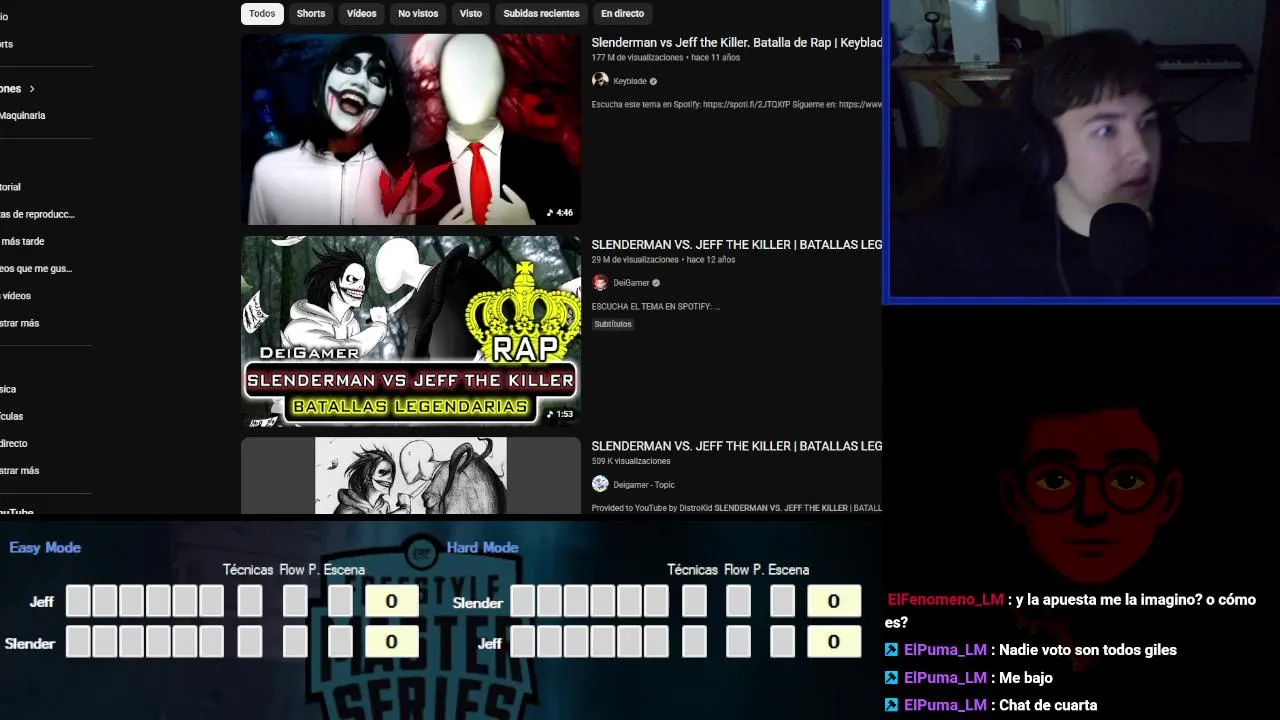Open DeiGamer RAP Batallas Legendarias thumbnail

pos(410,331)
